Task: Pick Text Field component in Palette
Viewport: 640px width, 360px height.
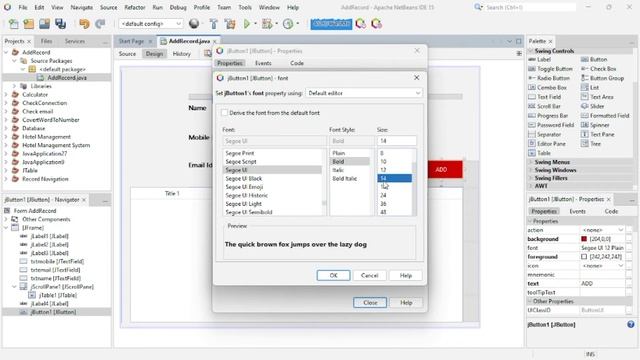Action: pos(545,97)
